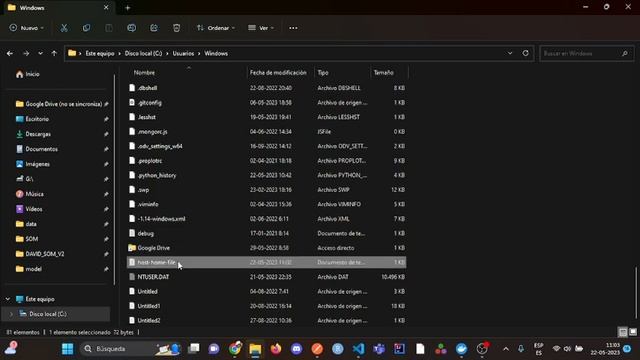Expand the Disco local (C:) tree node
Image resolution: width=640 pixels, height=360 pixels.
tap(11, 314)
